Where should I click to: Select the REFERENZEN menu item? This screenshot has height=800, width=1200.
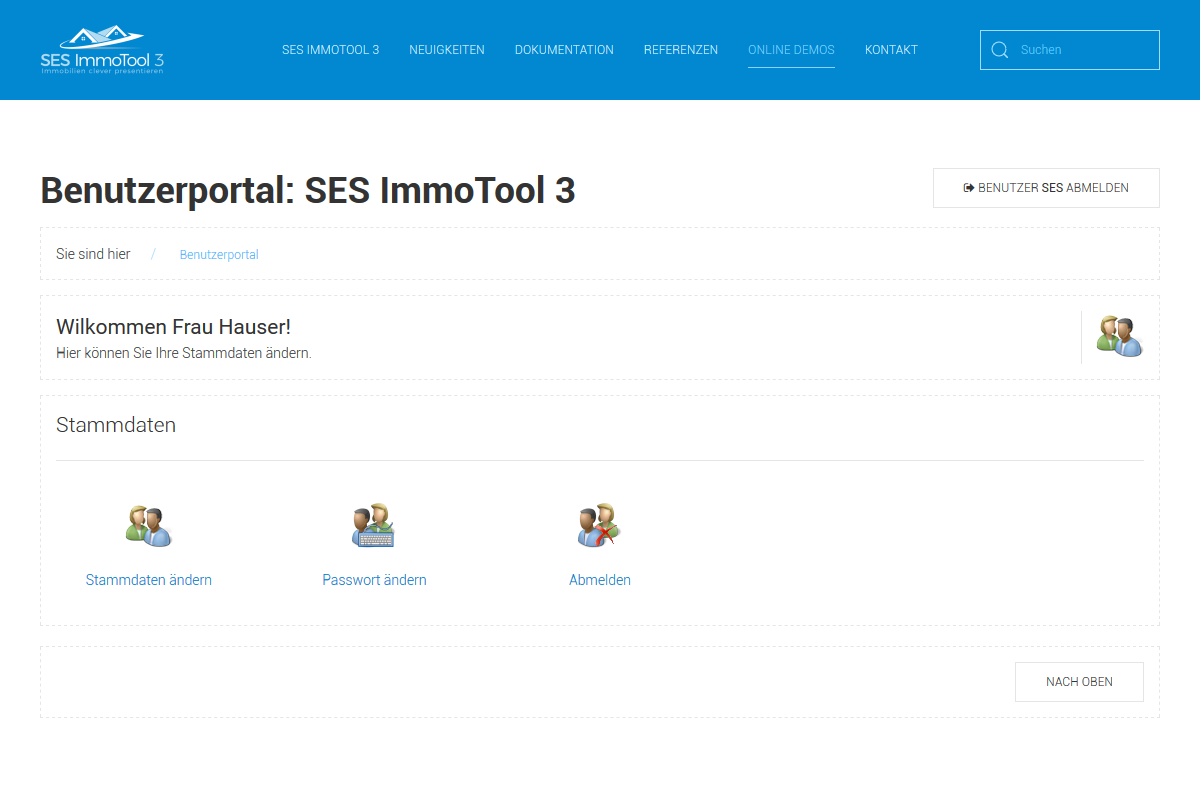[x=681, y=50]
